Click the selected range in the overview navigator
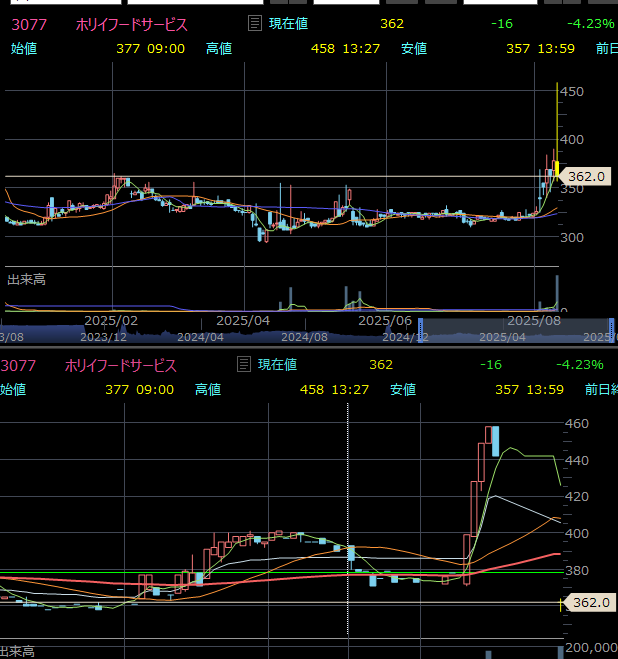Image resolution: width=618 pixels, height=659 pixels. (516, 330)
